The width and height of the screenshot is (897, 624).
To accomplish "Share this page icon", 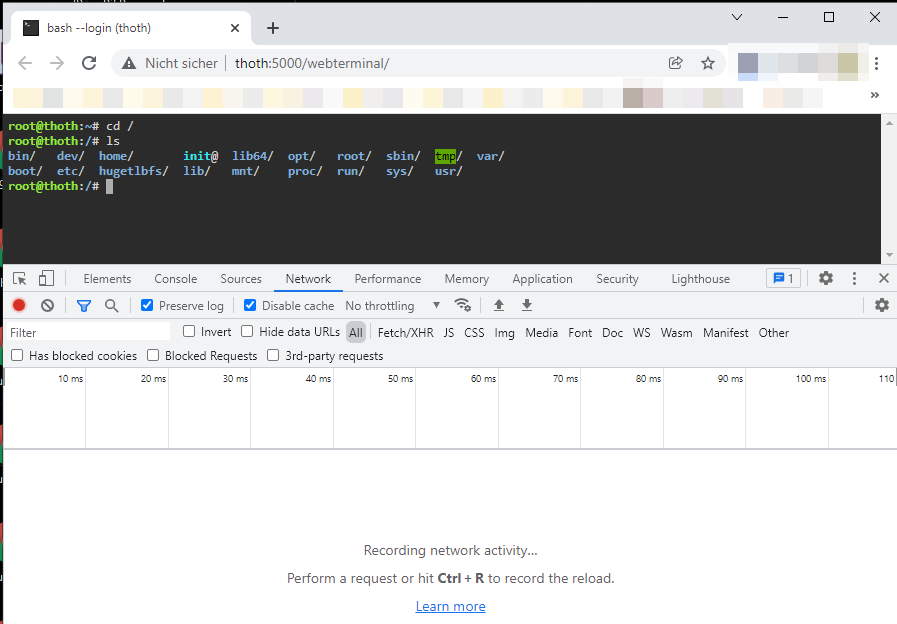I will coord(676,63).
